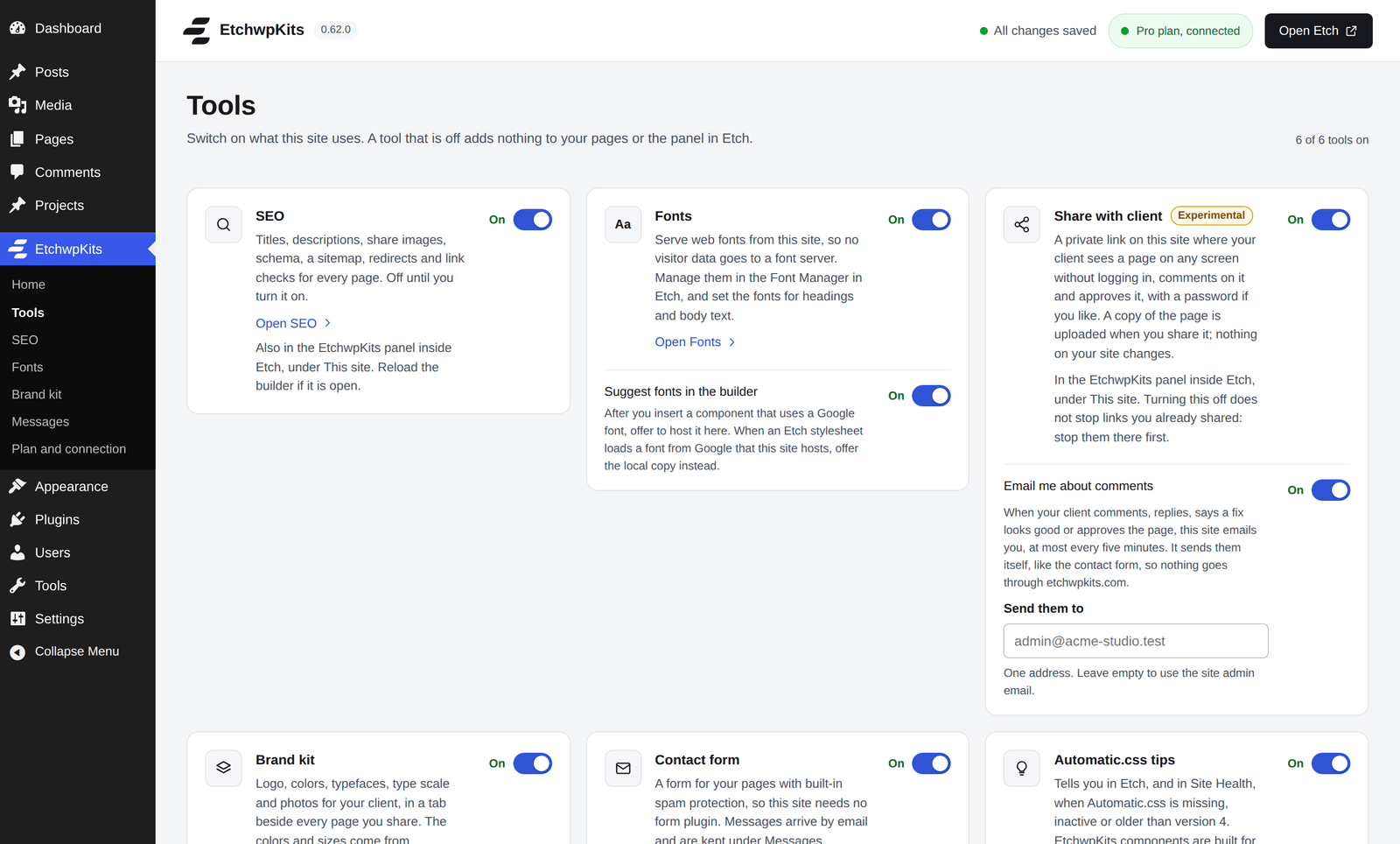Viewport: 1400px width, 844px height.
Task: Turn off the SEO tool toggle
Action: click(x=533, y=220)
